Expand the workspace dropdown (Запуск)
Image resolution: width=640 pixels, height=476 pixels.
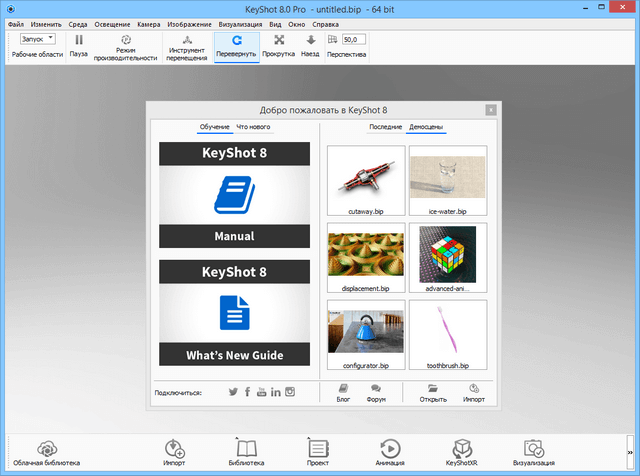[39, 38]
